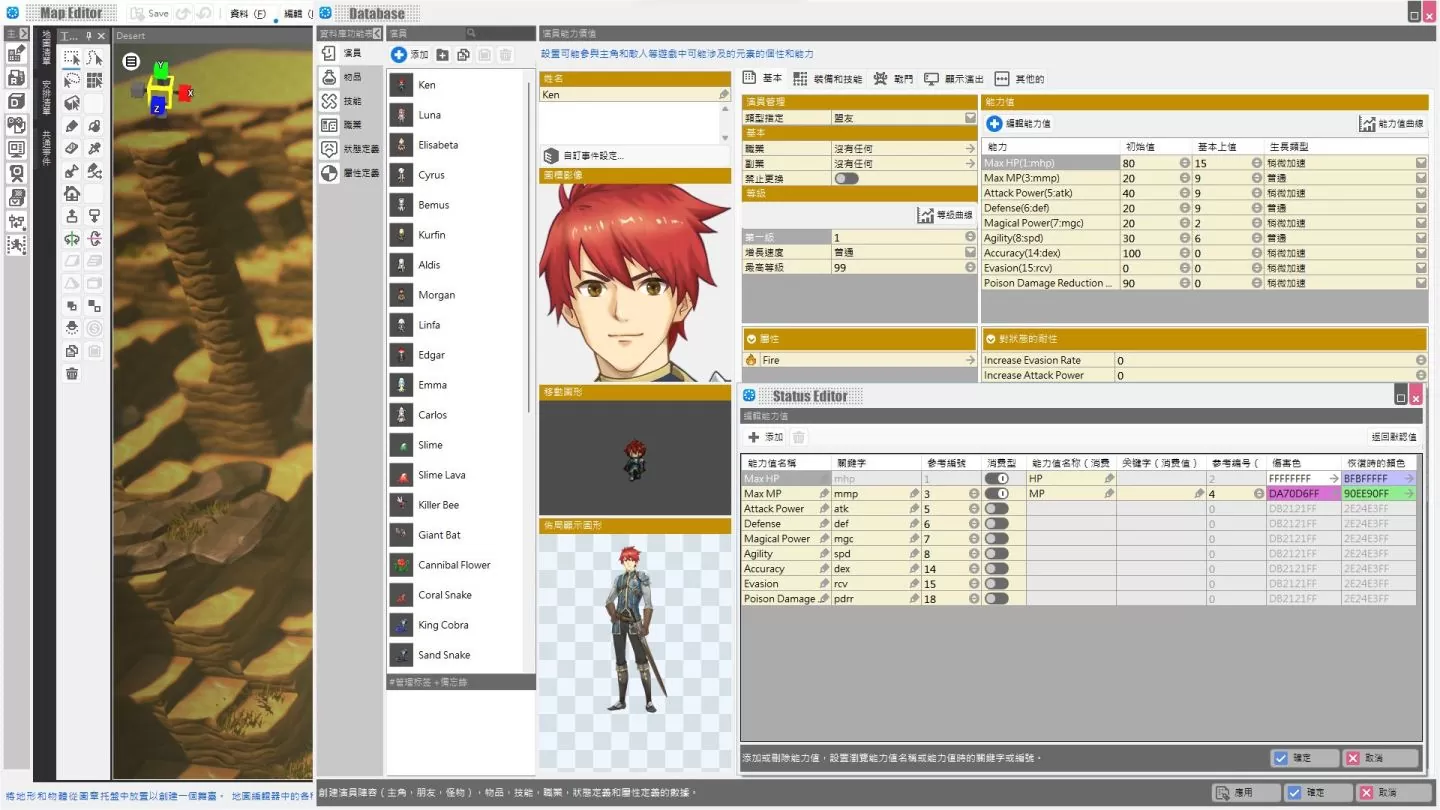Toggle consumption type switch for Accuracy
Image resolution: width=1440 pixels, height=810 pixels.
[x=996, y=569]
